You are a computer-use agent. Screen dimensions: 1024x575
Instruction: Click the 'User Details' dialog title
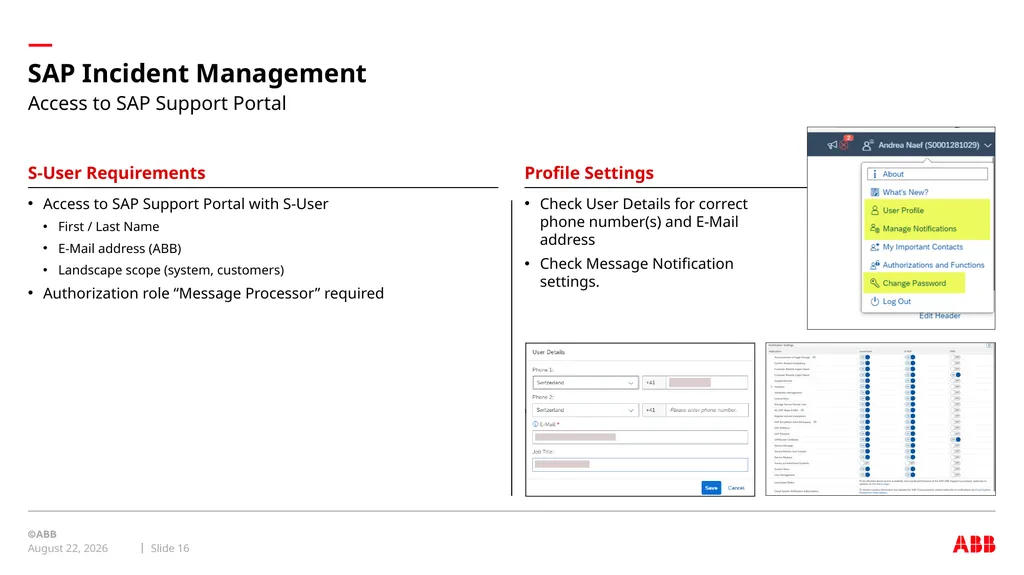tap(549, 352)
